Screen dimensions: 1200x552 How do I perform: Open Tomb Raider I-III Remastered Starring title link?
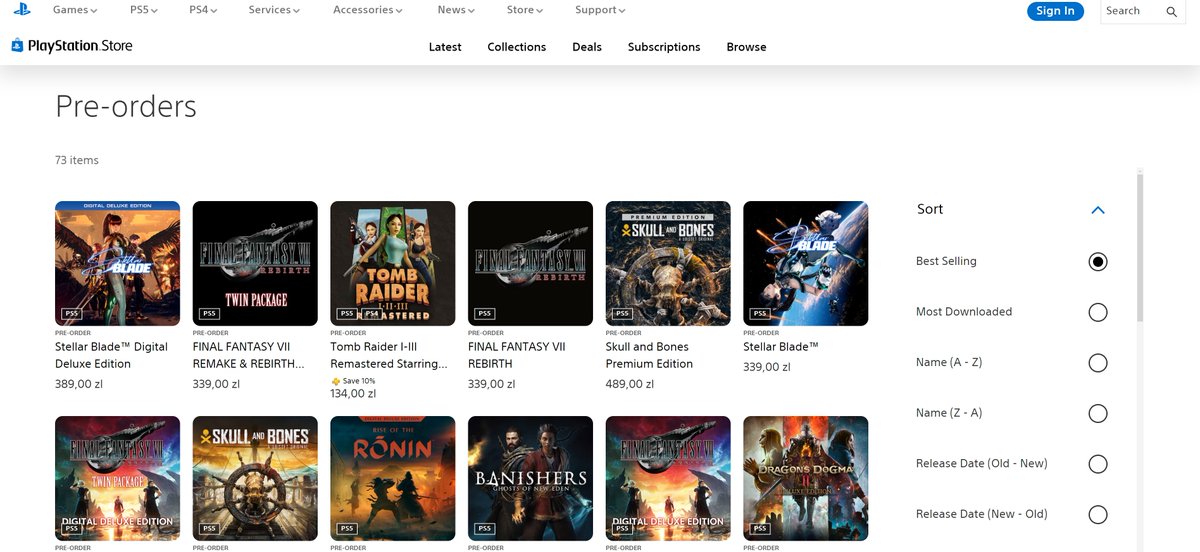[389, 355]
